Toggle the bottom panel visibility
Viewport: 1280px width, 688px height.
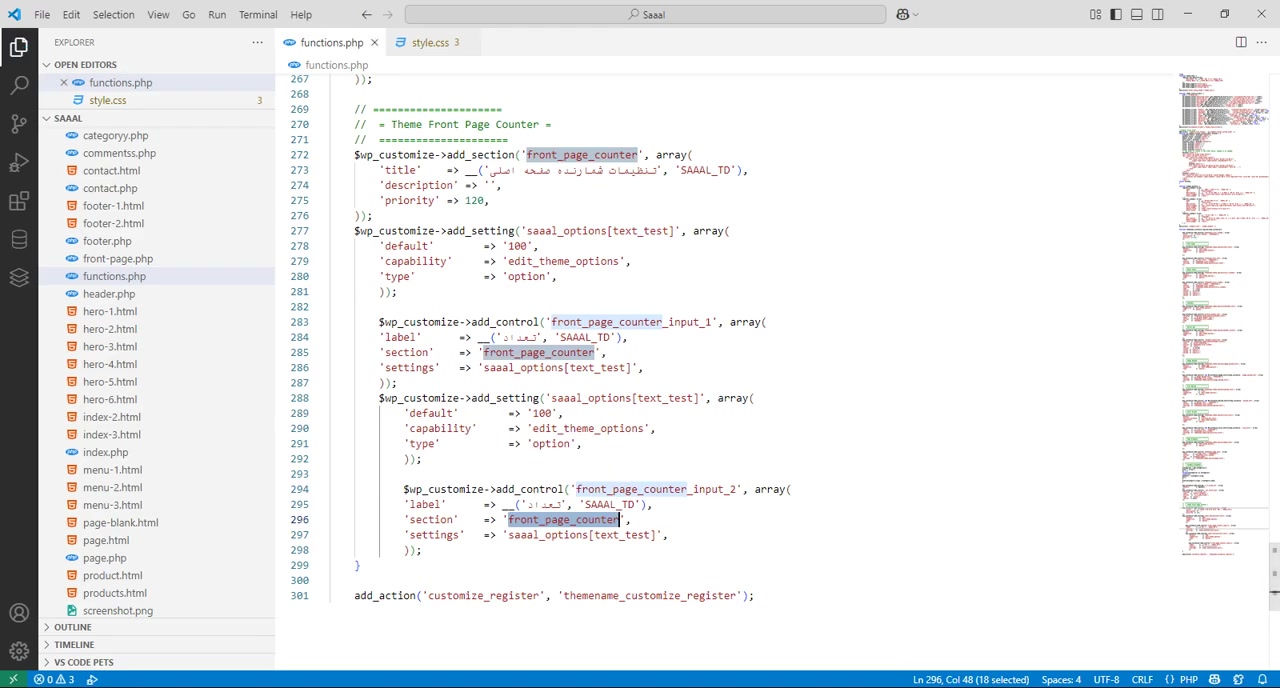point(1137,14)
